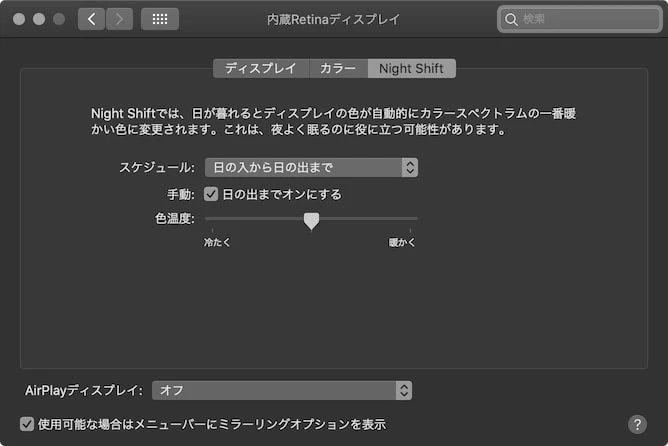Open the AirPlayディスプレイ dropdown
668x446 pixels.
[282, 390]
